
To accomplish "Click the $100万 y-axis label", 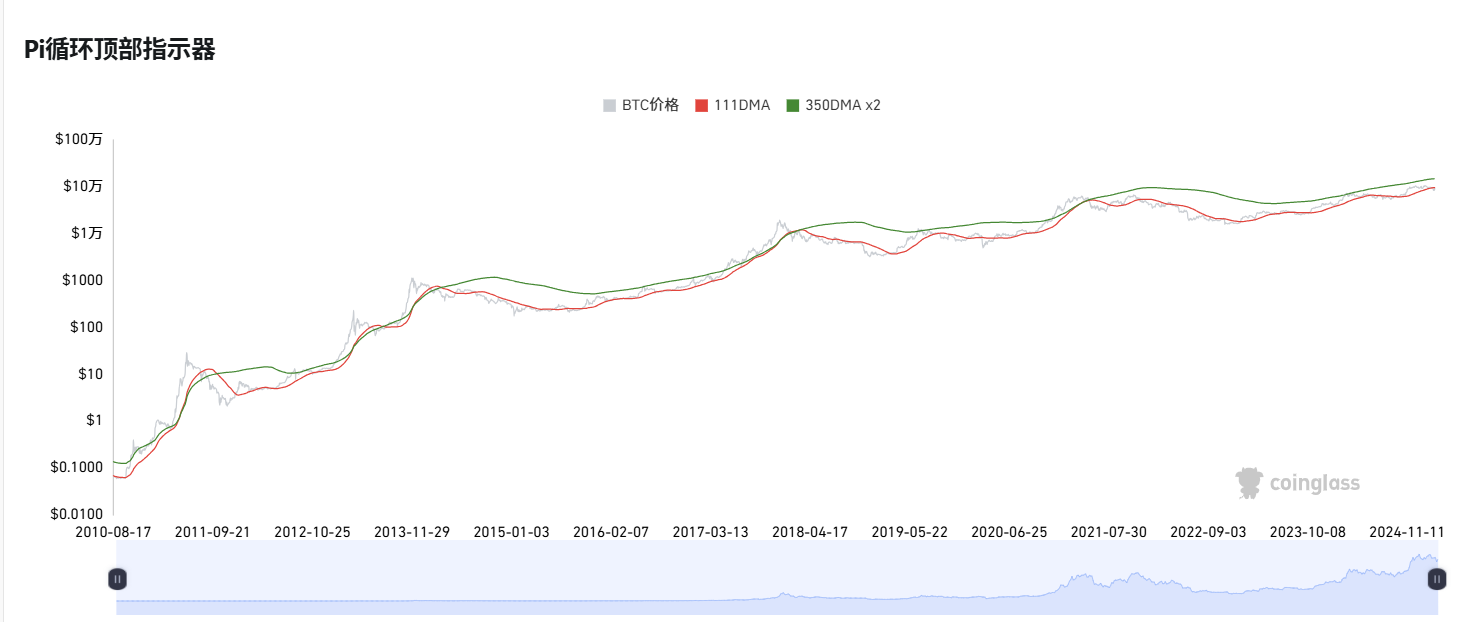I will [x=79, y=140].
